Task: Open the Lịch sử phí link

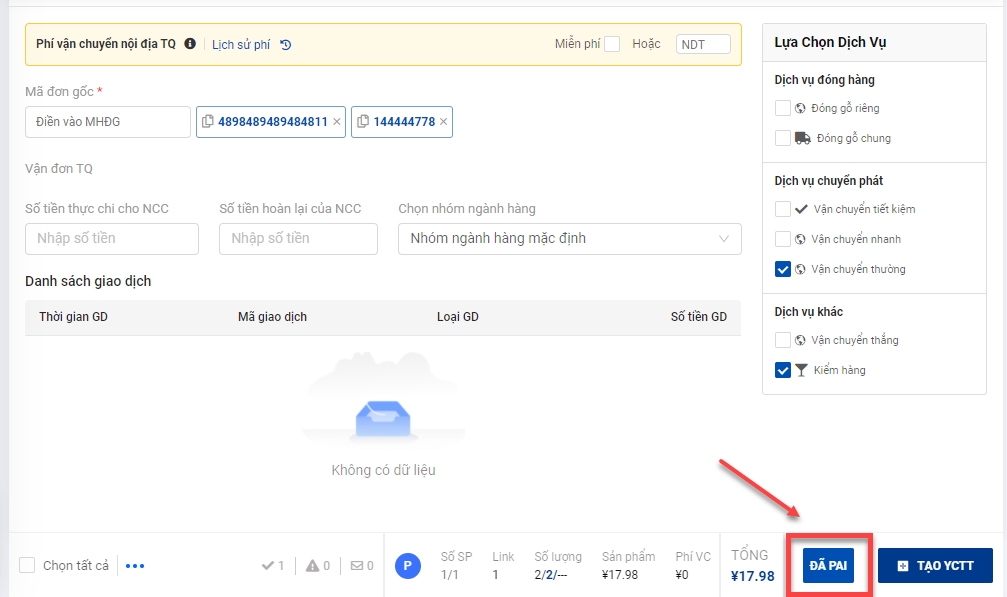Action: pos(241,44)
